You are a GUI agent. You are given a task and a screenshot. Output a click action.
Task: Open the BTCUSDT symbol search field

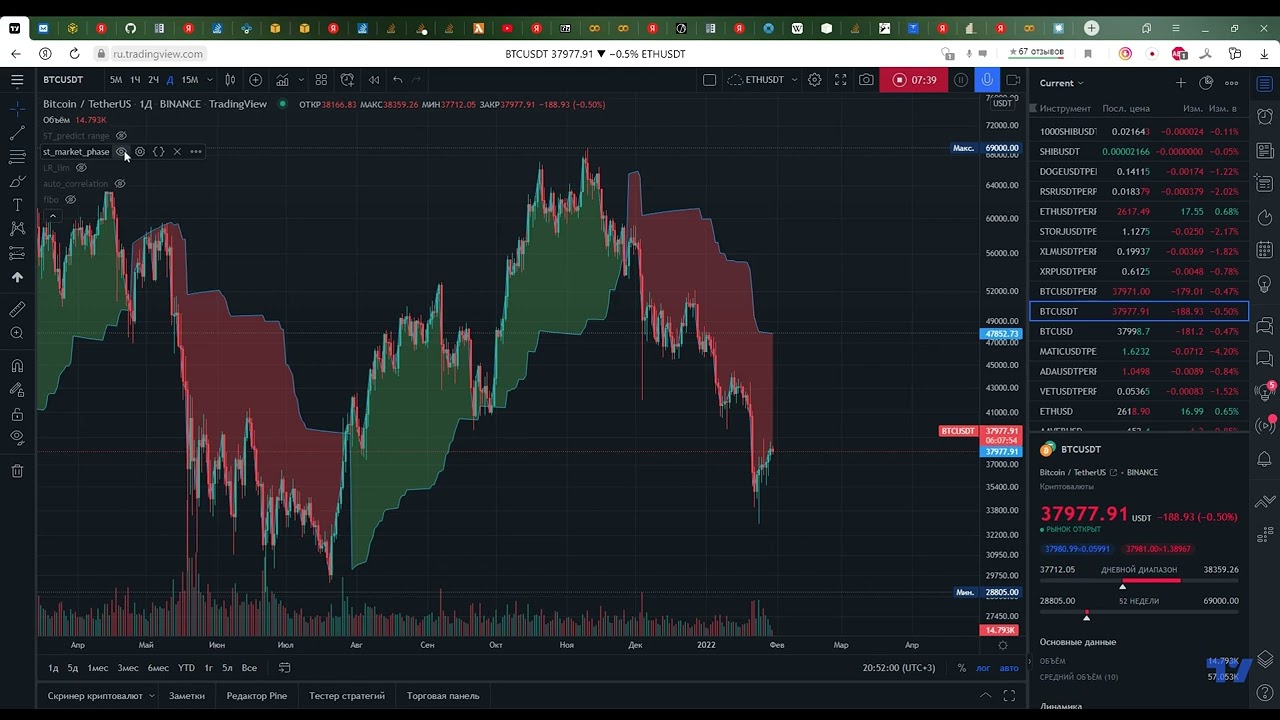(63, 80)
